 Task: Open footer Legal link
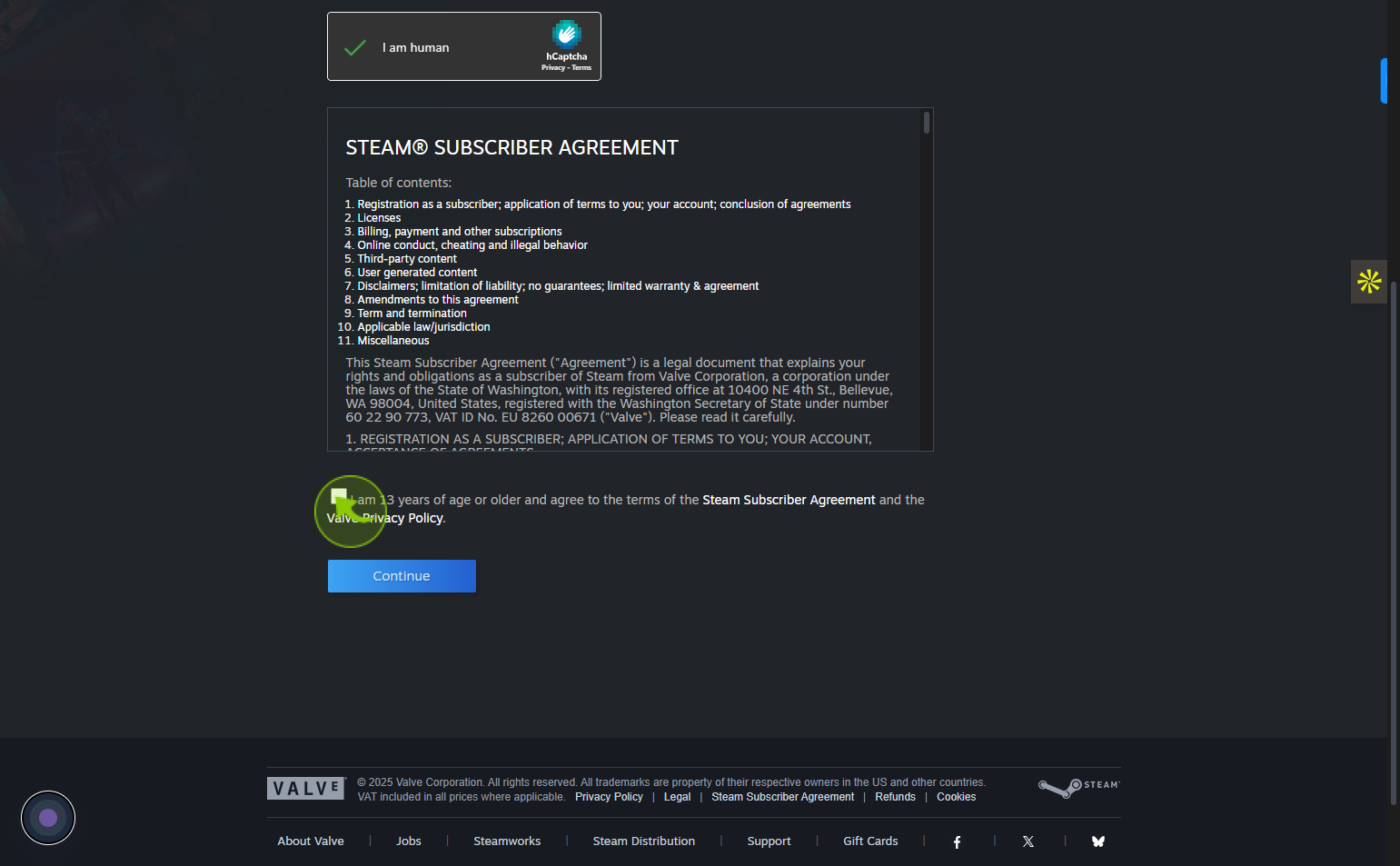point(677,797)
